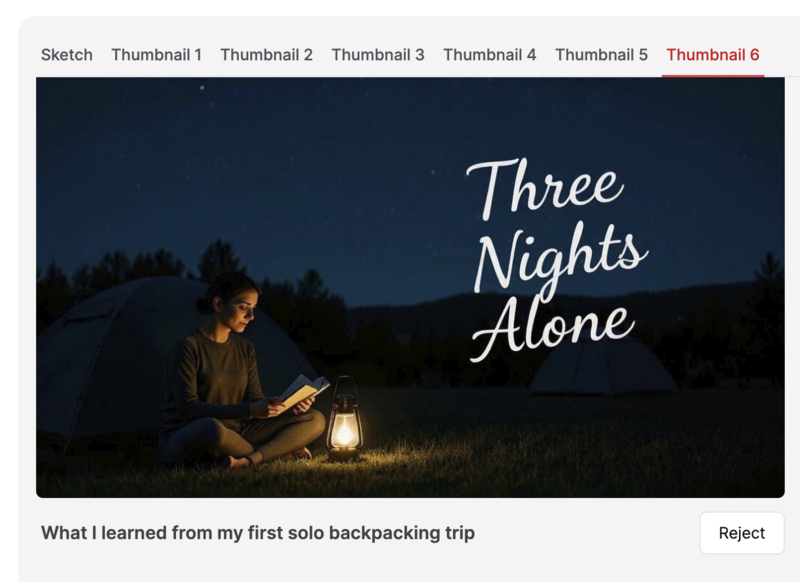Click the "What I learned" headline text
Viewport: 800px width, 582px height.
pyautogui.click(x=258, y=533)
